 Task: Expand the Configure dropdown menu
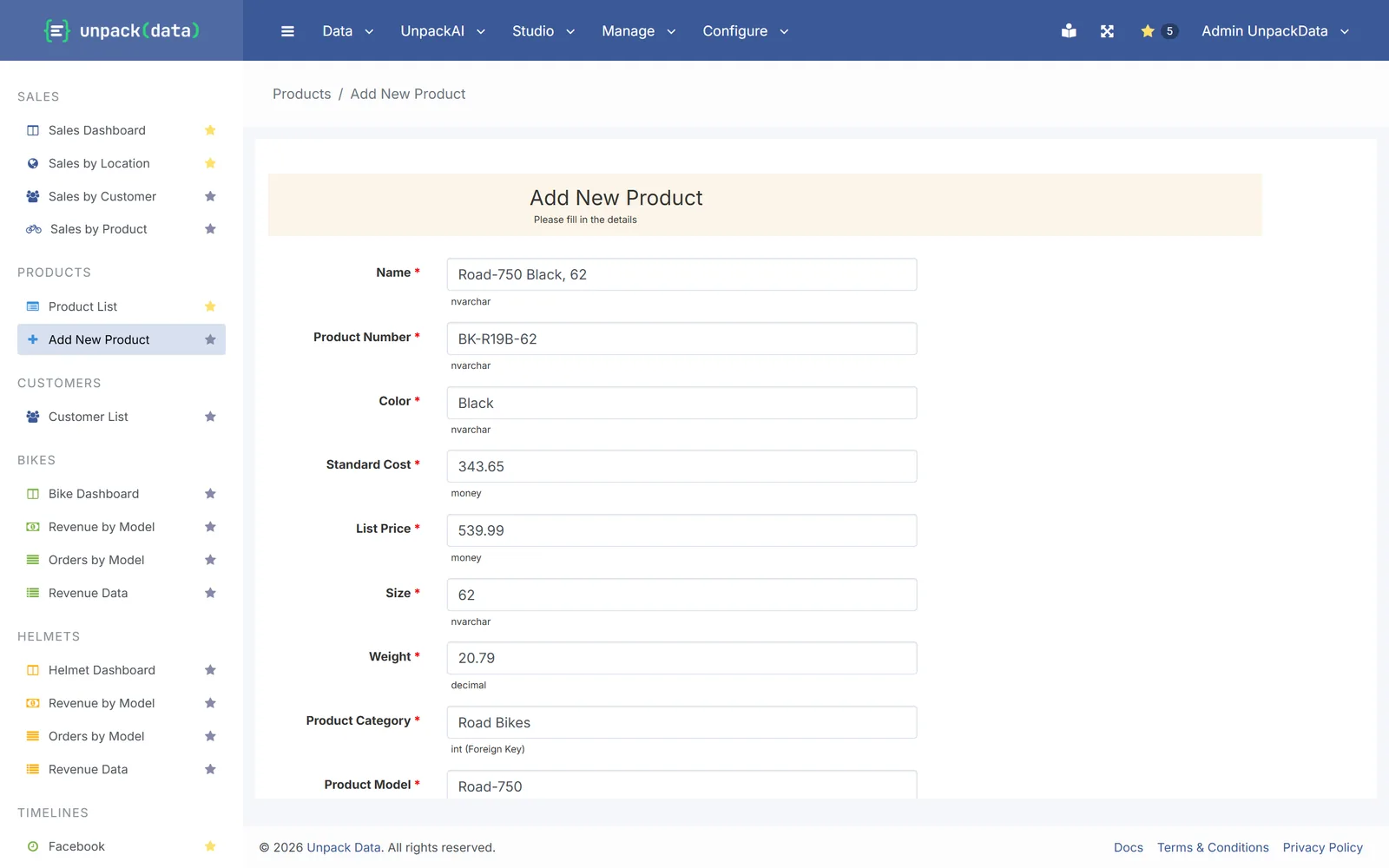[746, 31]
